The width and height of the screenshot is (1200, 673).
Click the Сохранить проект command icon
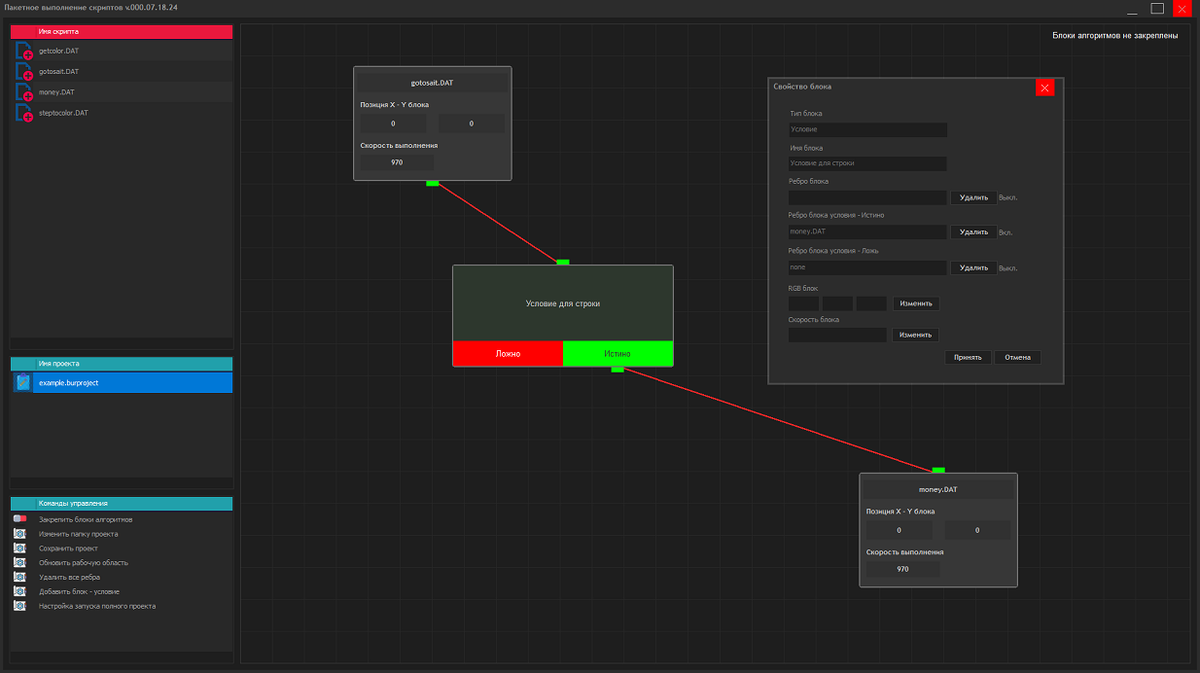click(20, 549)
